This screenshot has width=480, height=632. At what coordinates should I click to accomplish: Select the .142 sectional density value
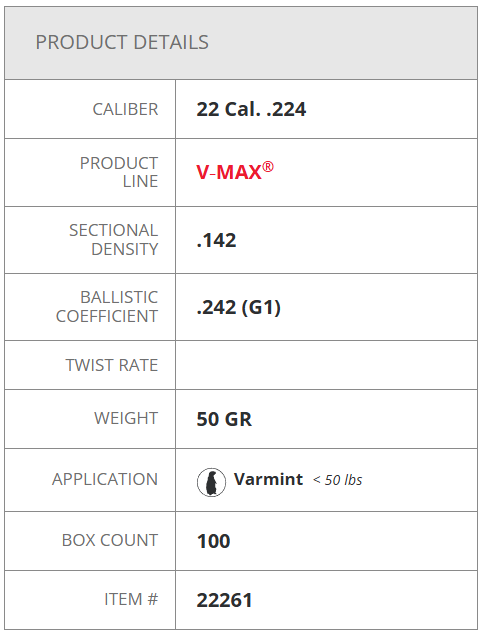pos(216,240)
